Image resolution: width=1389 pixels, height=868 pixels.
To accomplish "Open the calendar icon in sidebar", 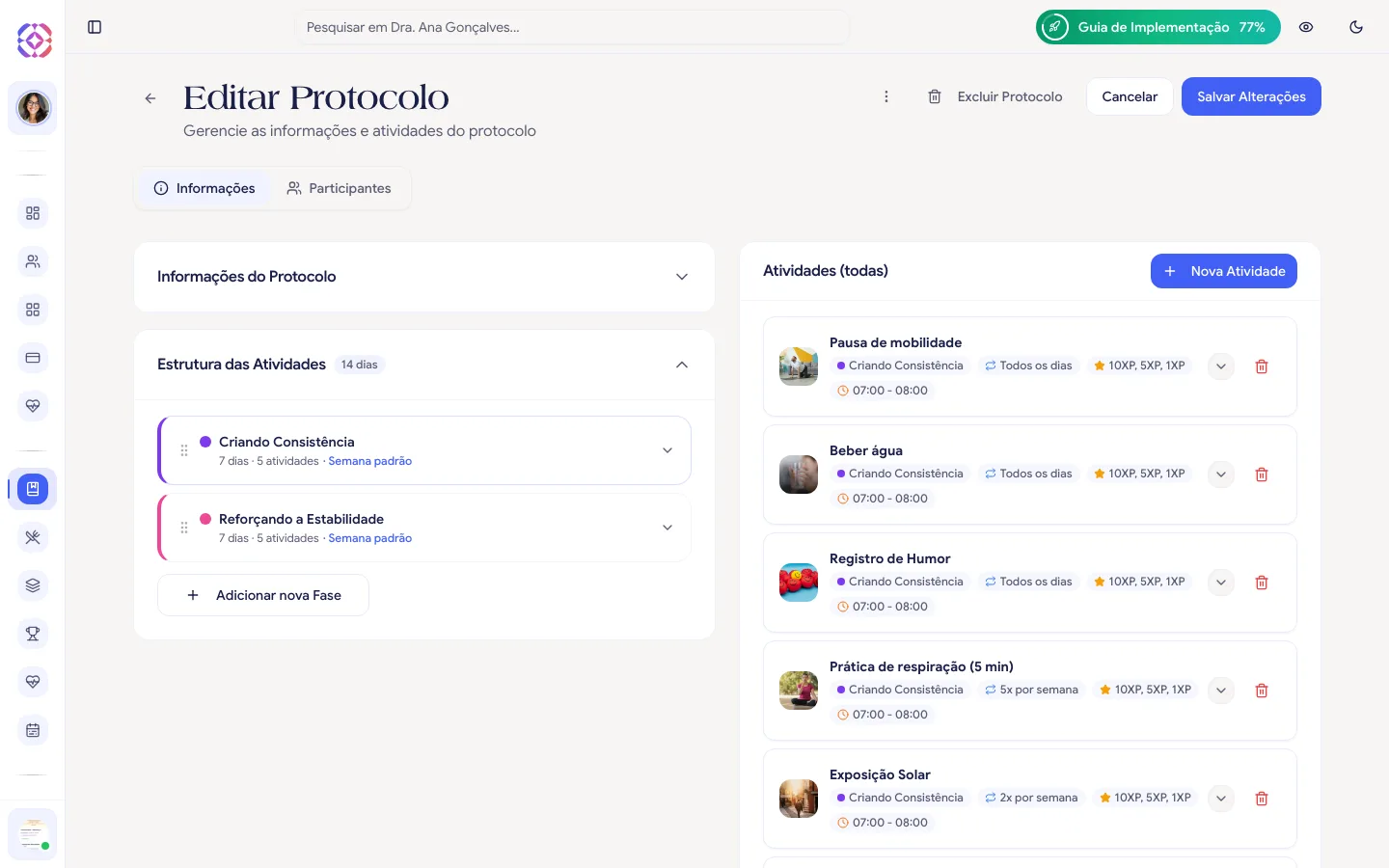I will tap(33, 730).
